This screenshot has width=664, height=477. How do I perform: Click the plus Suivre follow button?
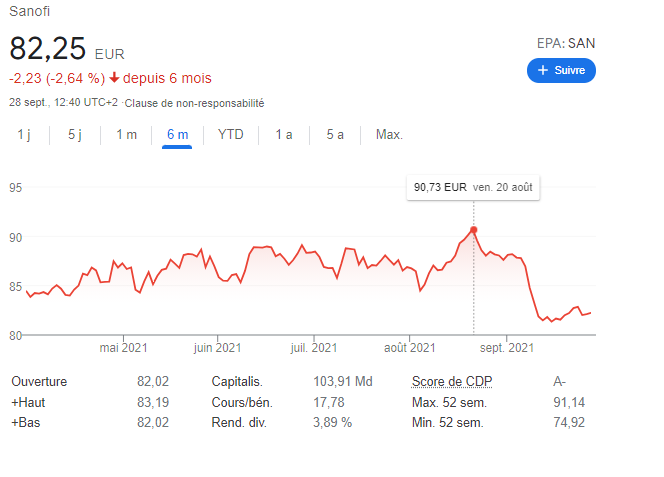point(561,70)
